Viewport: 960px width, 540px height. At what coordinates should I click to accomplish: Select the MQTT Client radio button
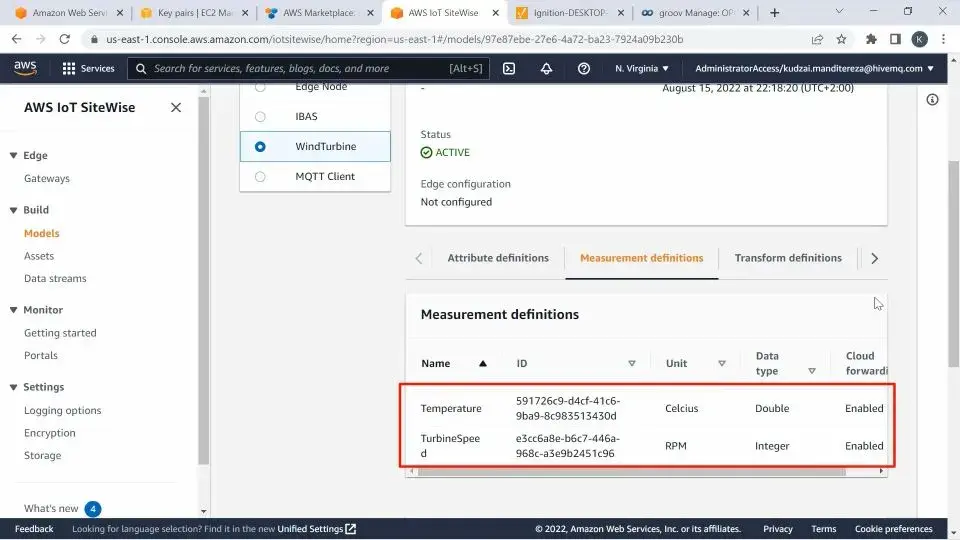pos(260,176)
